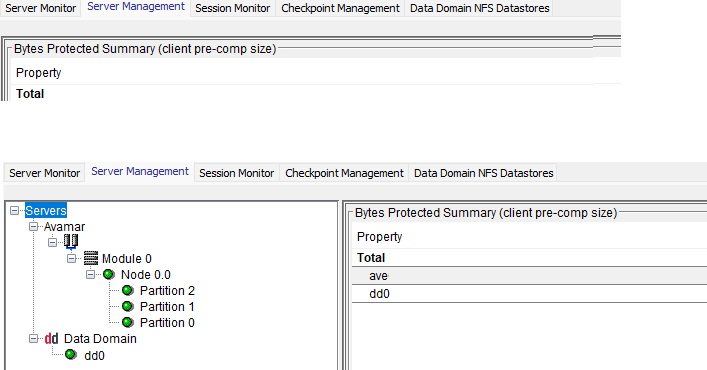Collapse the server rack icon node
This screenshot has height=370, width=707.
click(x=52, y=242)
